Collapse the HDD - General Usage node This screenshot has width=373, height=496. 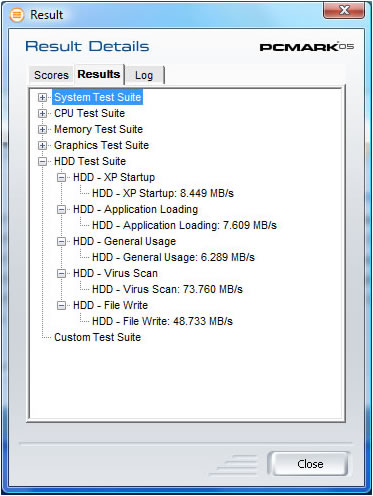[61, 241]
